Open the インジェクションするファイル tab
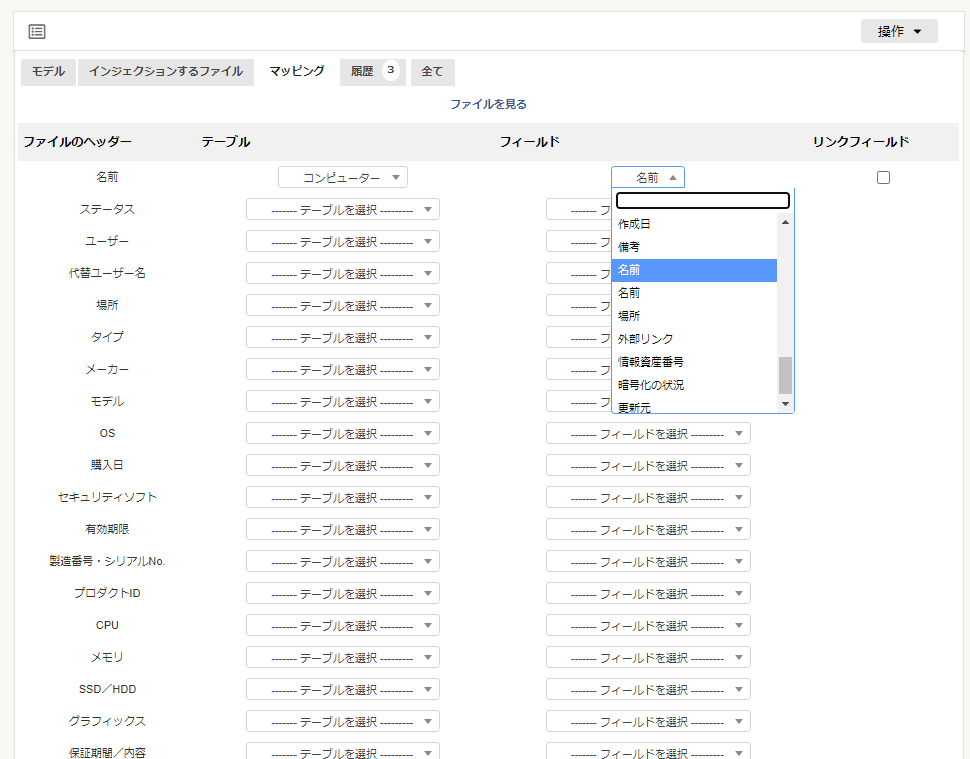 pyautogui.click(x=165, y=72)
